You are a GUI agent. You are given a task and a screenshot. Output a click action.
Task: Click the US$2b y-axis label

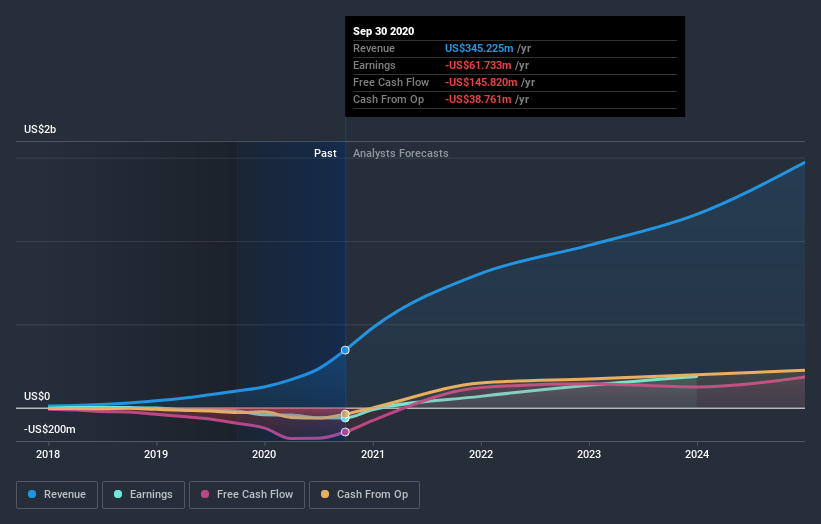[x=40, y=129]
